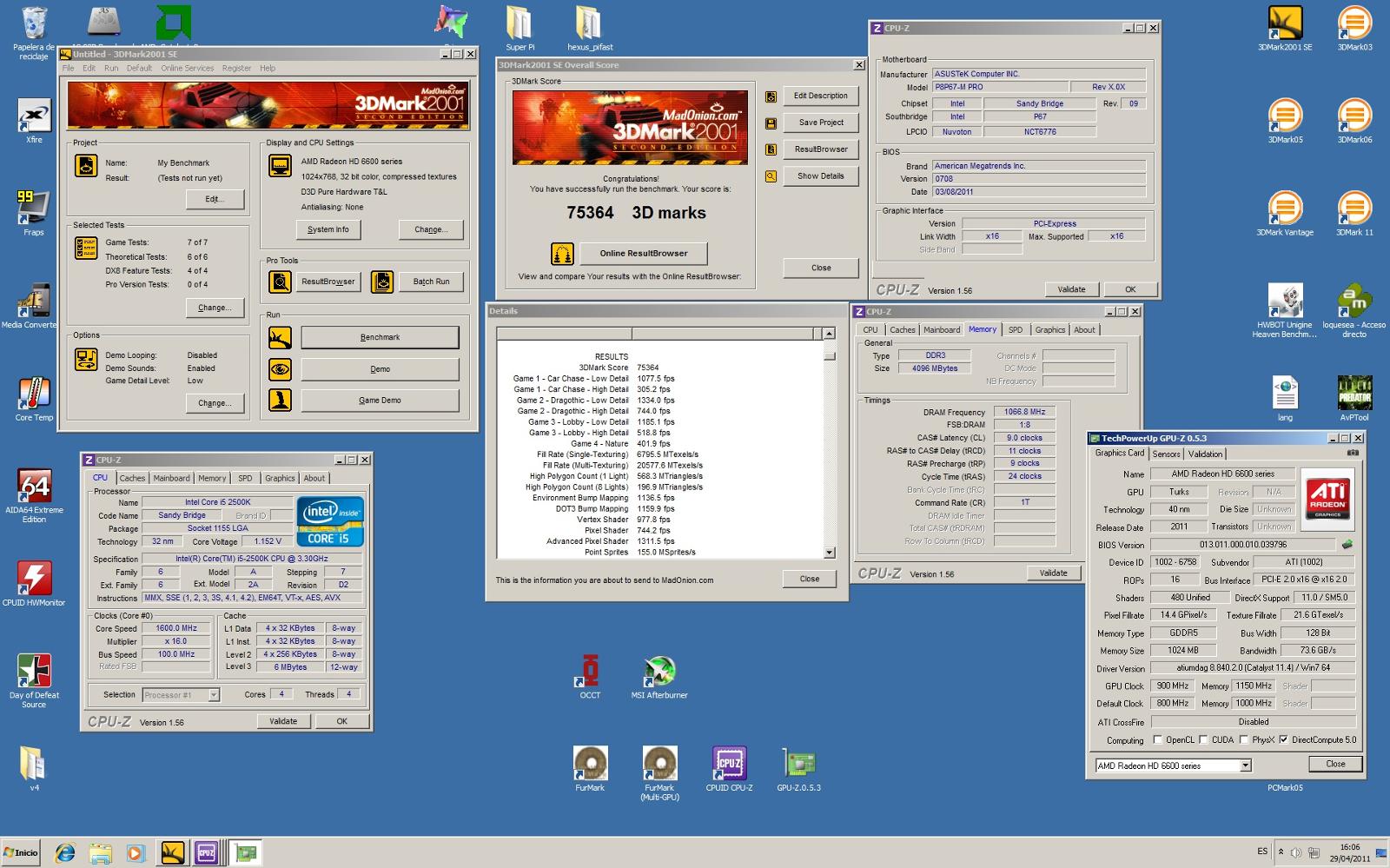Screen dimensions: 1390x868
Task: Open the Super Pi folder
Action: [520, 28]
